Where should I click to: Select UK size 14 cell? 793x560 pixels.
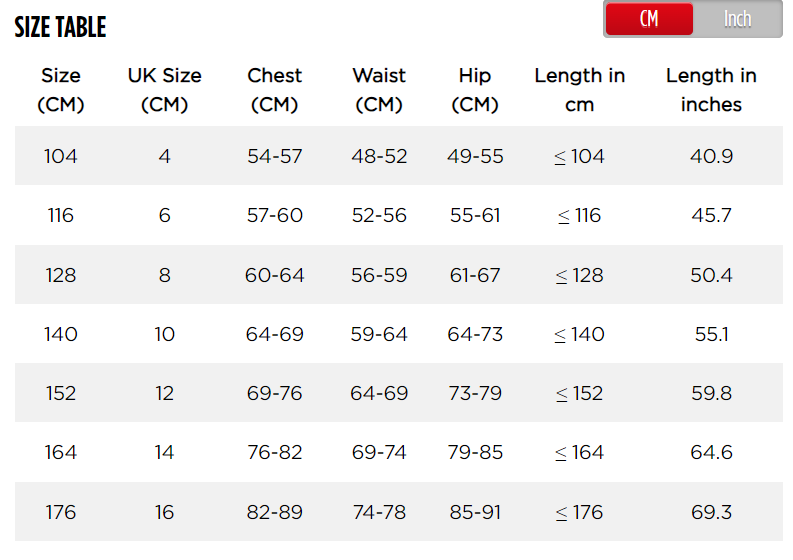coord(164,453)
